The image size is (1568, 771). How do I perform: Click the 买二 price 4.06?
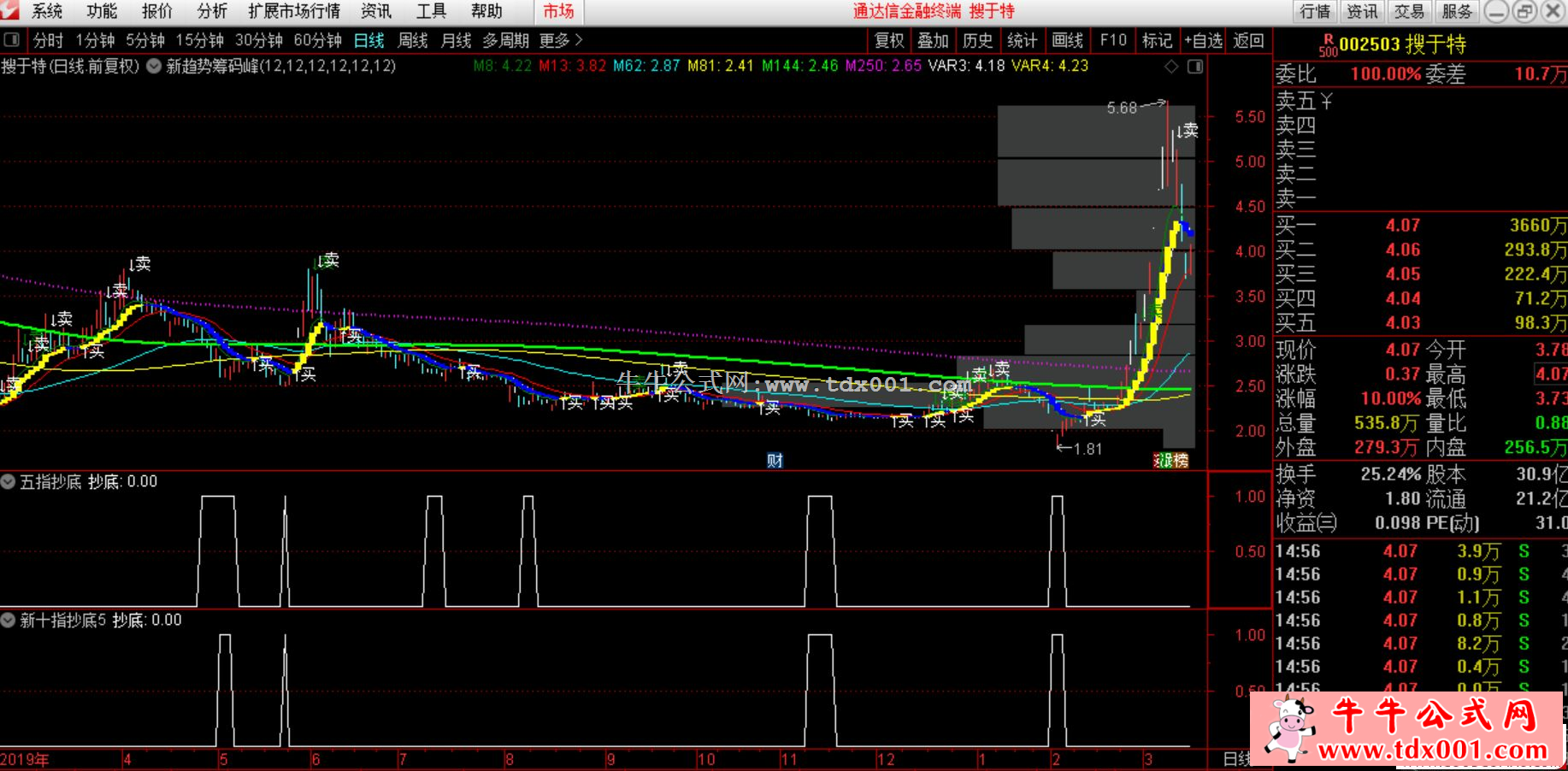1403,250
